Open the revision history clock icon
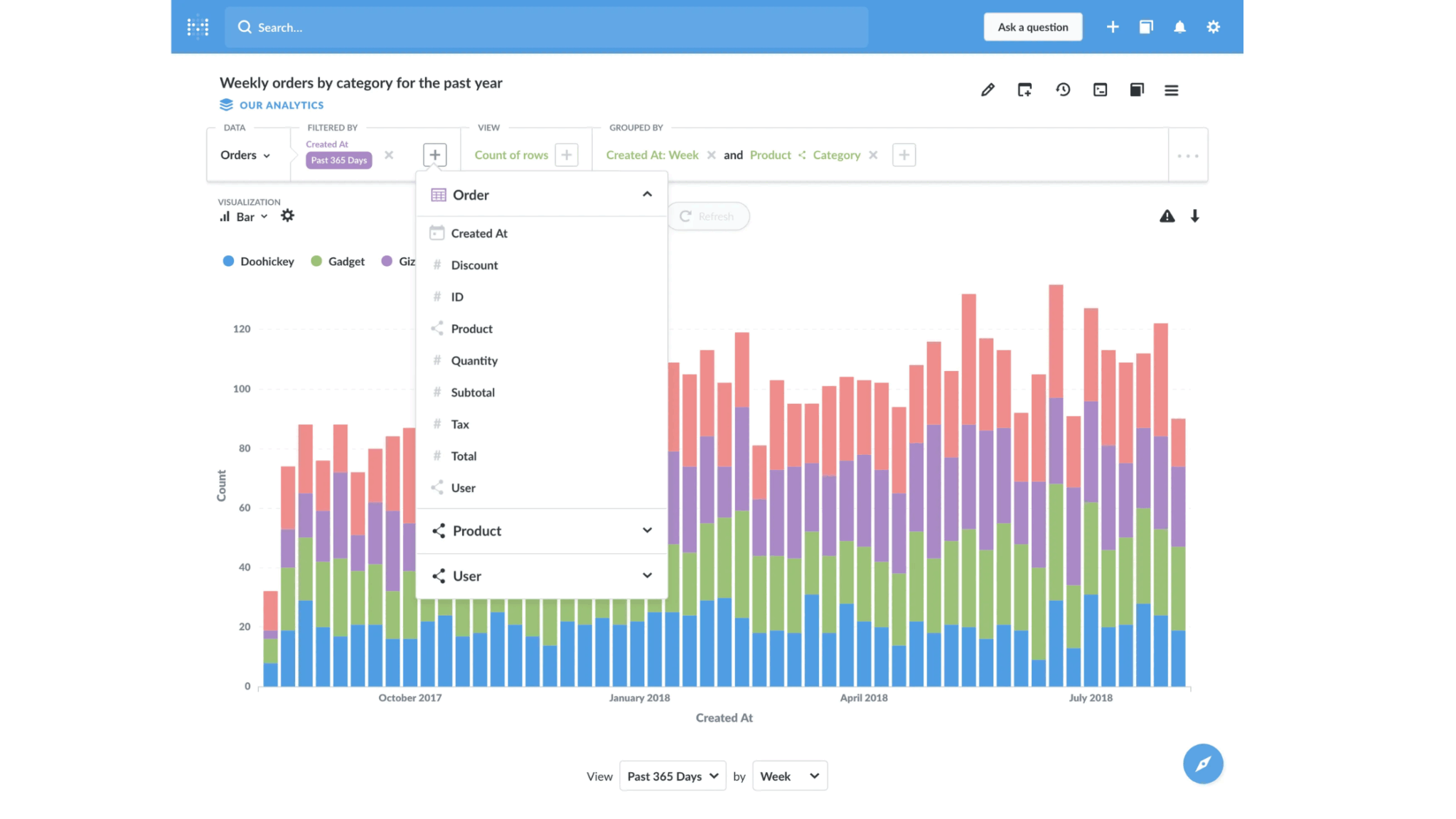 pos(1063,90)
